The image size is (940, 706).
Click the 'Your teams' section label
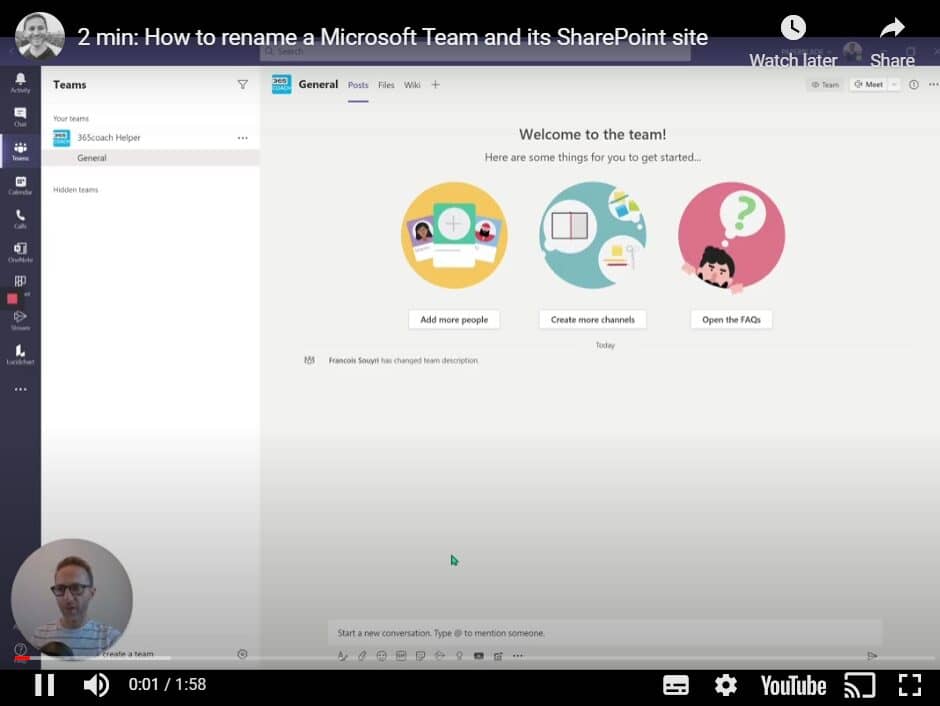(x=71, y=119)
